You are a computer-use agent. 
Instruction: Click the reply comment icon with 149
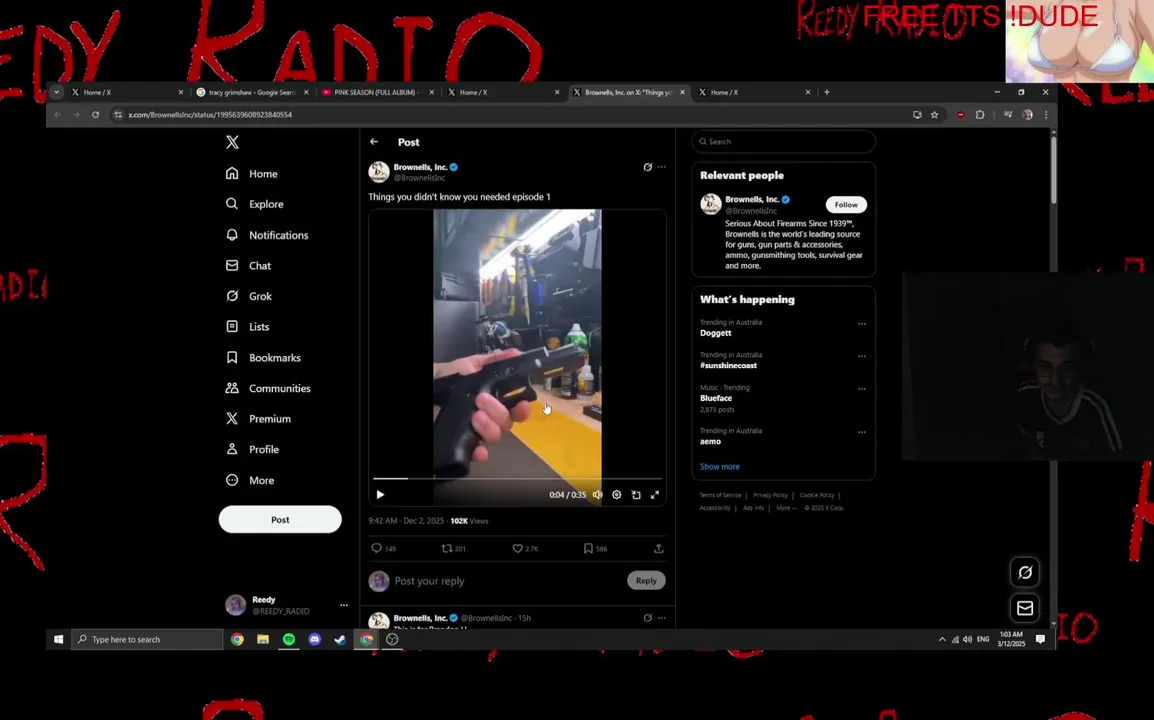click(383, 548)
